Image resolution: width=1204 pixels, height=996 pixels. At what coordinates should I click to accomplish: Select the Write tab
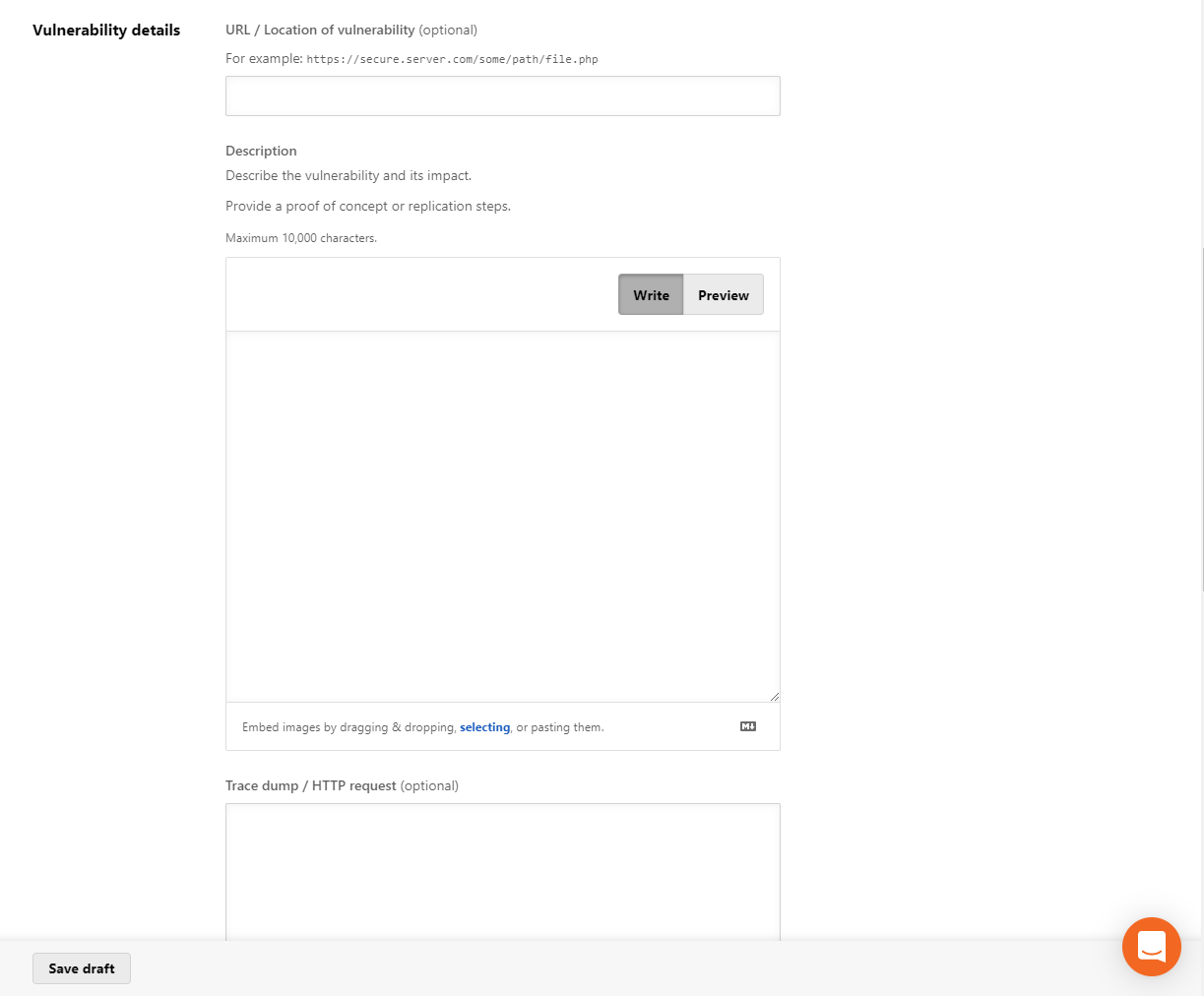[x=651, y=295]
